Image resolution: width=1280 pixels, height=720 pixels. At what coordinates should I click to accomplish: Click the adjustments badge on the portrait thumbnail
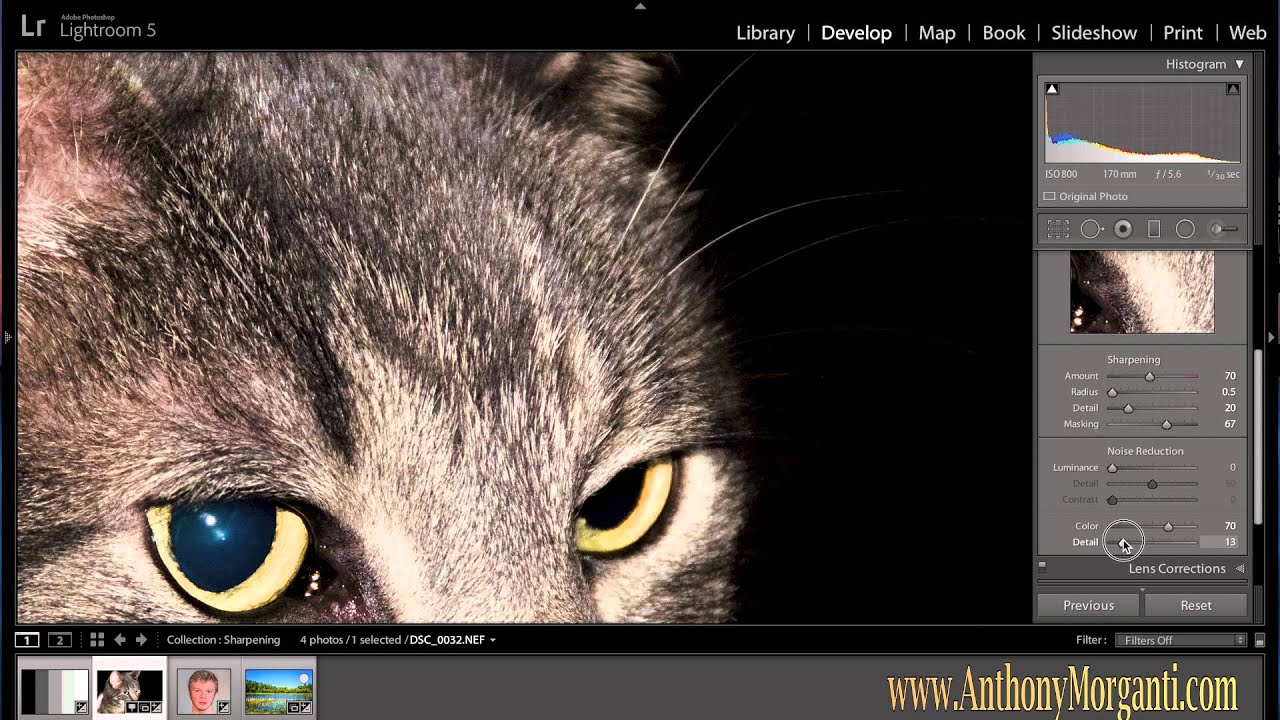[223, 707]
